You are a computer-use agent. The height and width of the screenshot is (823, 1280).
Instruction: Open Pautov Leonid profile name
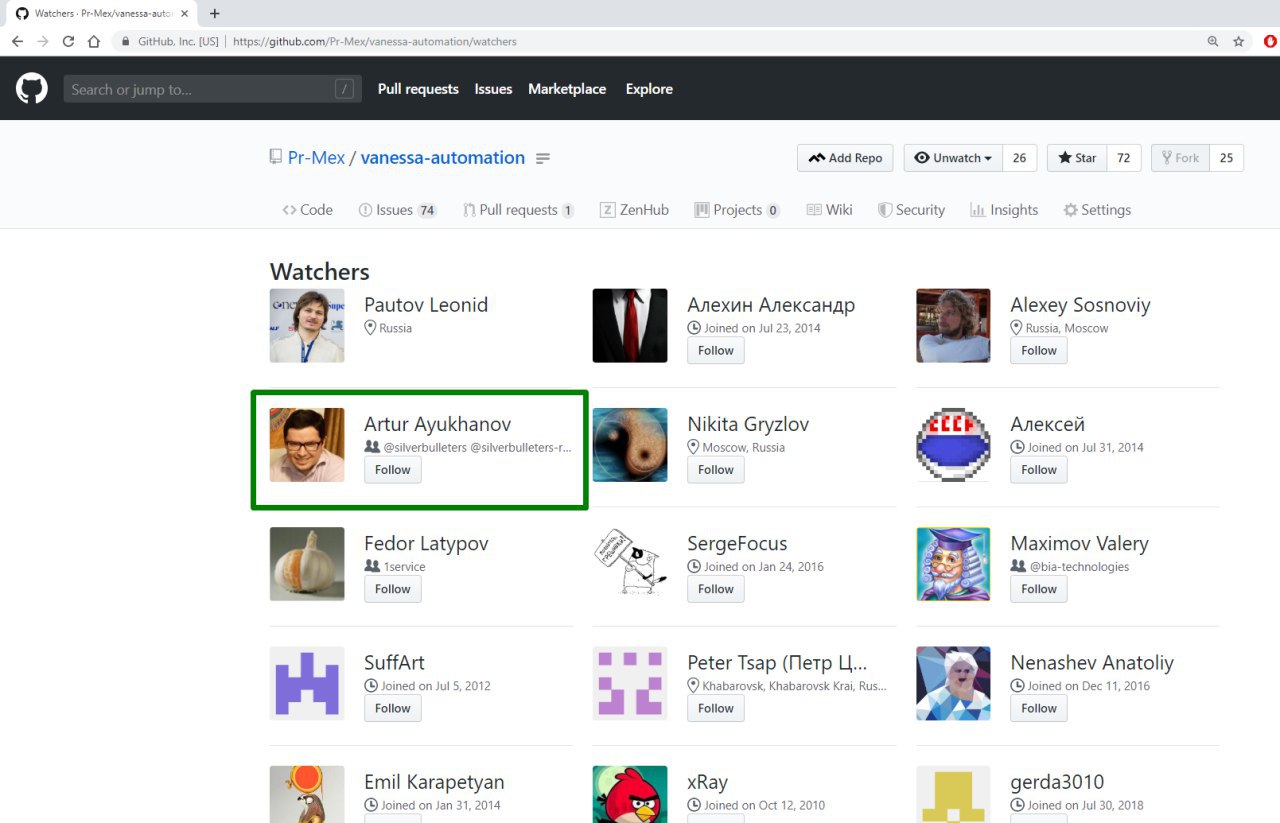(x=426, y=305)
